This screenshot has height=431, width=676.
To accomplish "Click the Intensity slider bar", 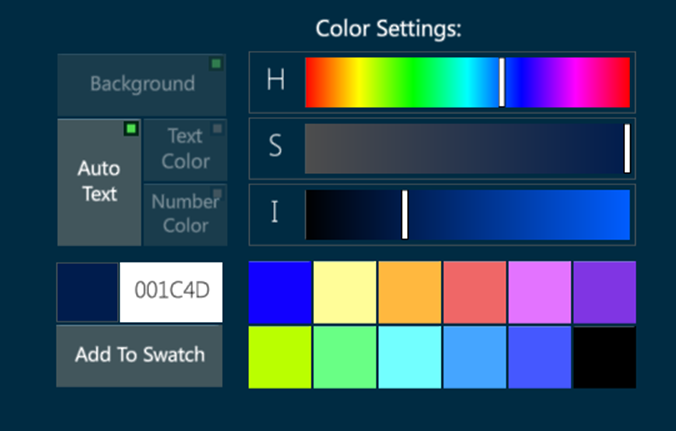I will (467, 215).
